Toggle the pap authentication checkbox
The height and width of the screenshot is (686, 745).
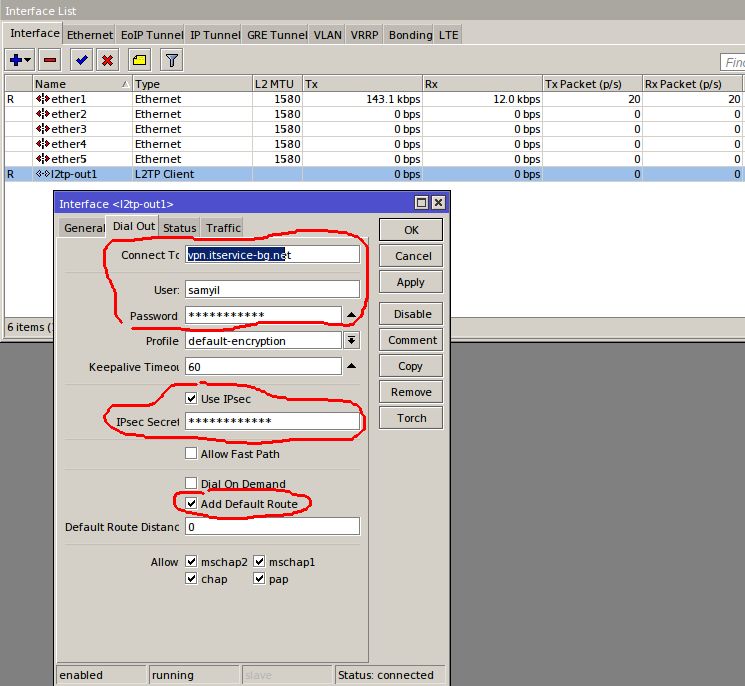point(259,578)
